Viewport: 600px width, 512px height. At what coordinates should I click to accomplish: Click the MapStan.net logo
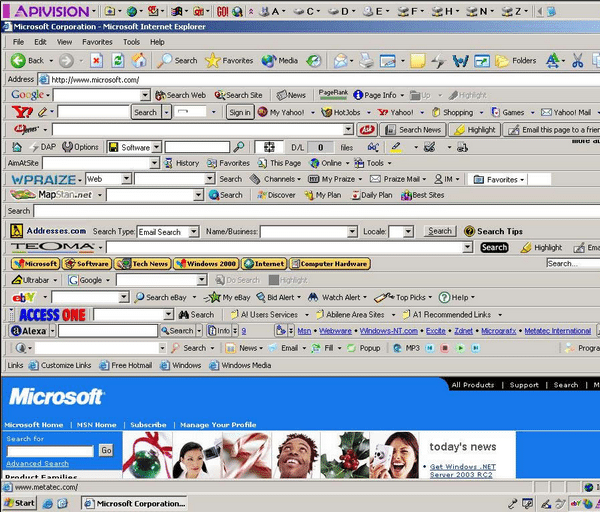(51, 195)
